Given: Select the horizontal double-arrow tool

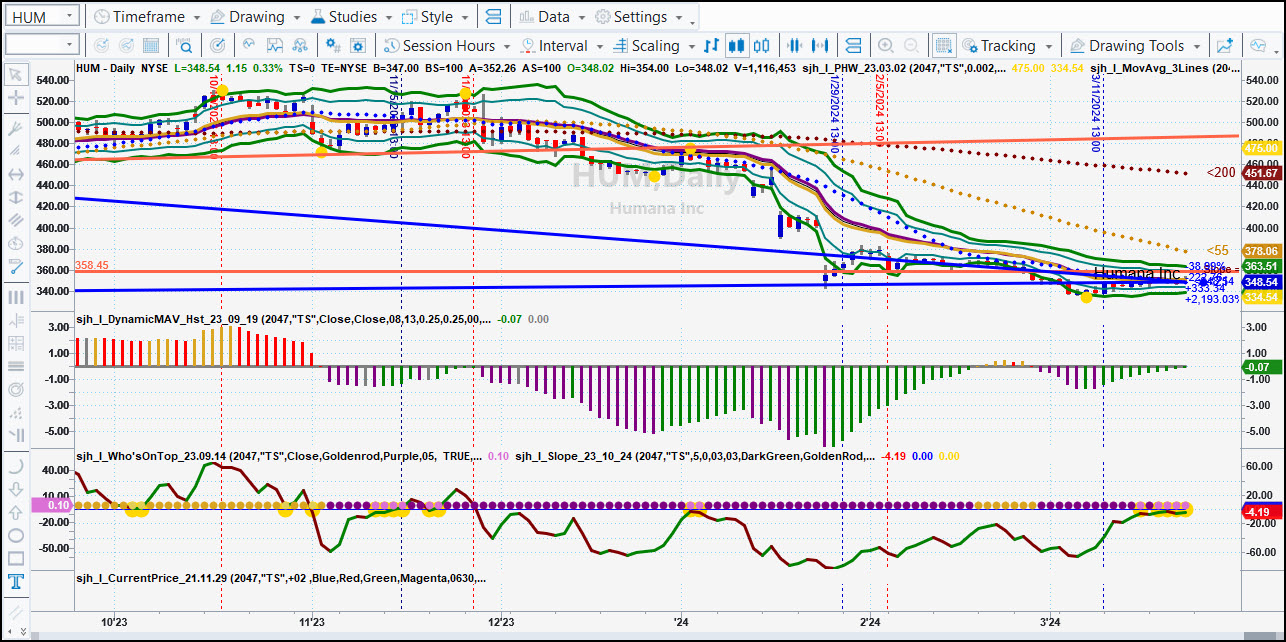Looking at the screenshot, I should (15, 174).
